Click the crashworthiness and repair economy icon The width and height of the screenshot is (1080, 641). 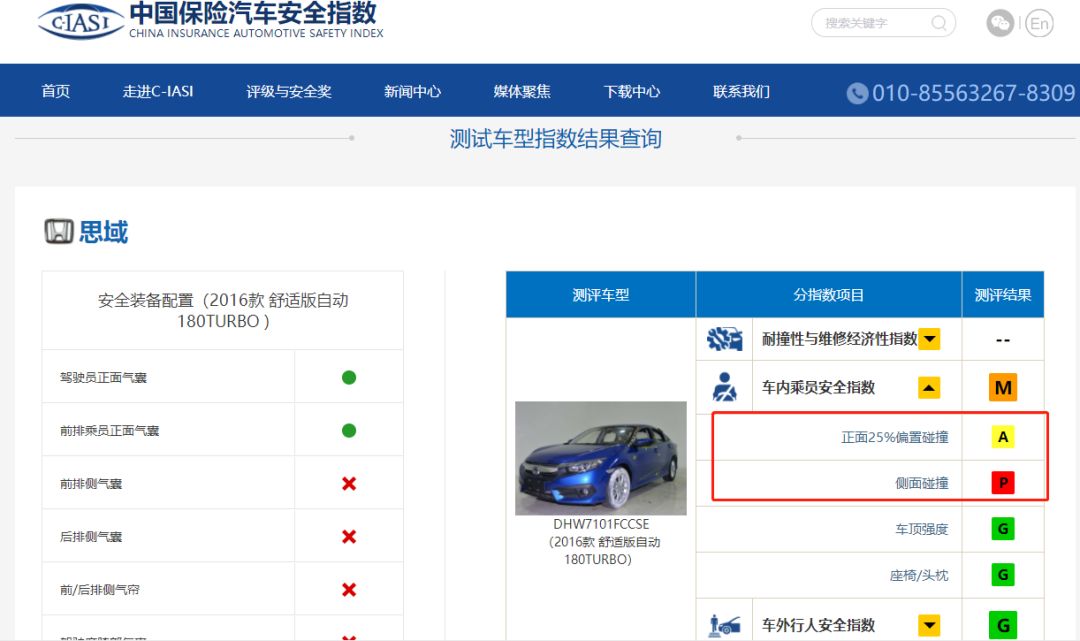pyautogui.click(x=724, y=339)
